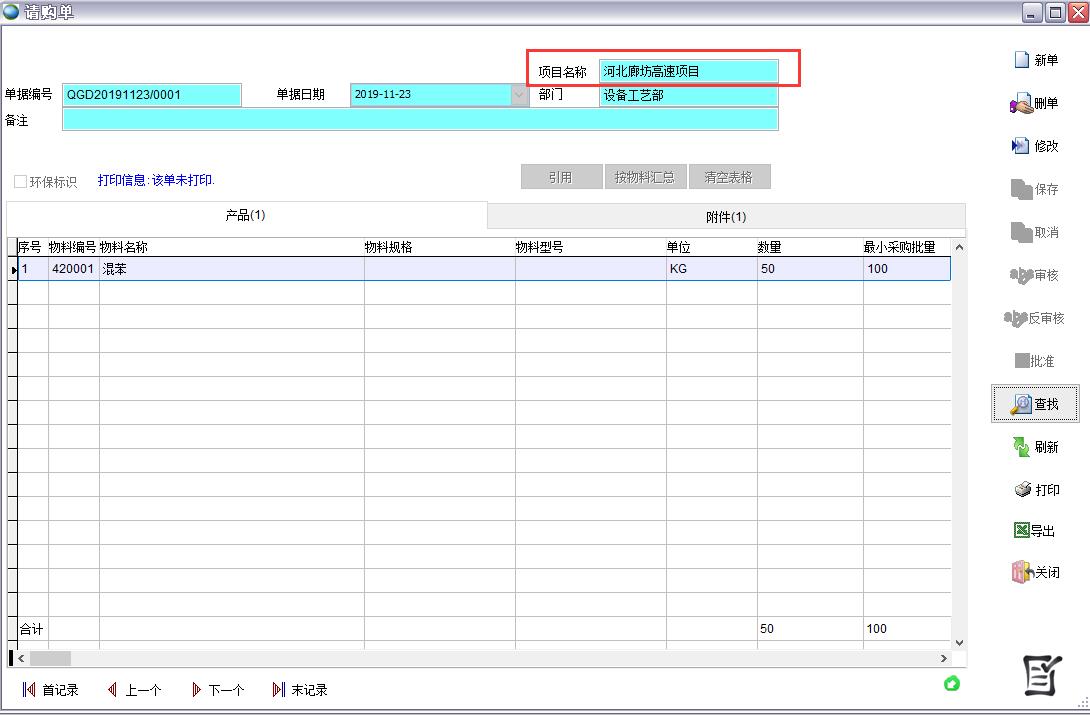Click the 查找 search icon button

(1021, 404)
